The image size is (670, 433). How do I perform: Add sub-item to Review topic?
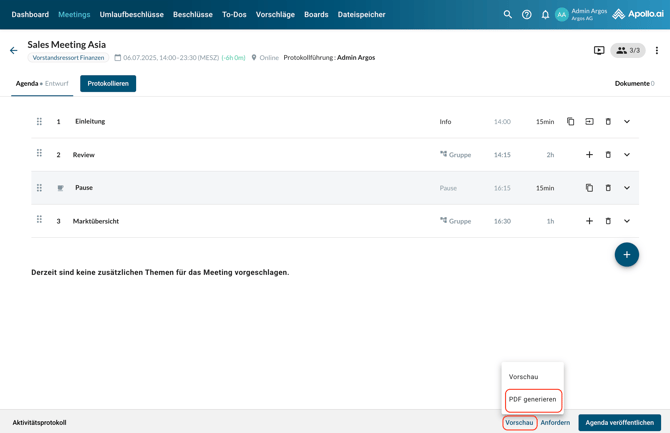click(589, 155)
